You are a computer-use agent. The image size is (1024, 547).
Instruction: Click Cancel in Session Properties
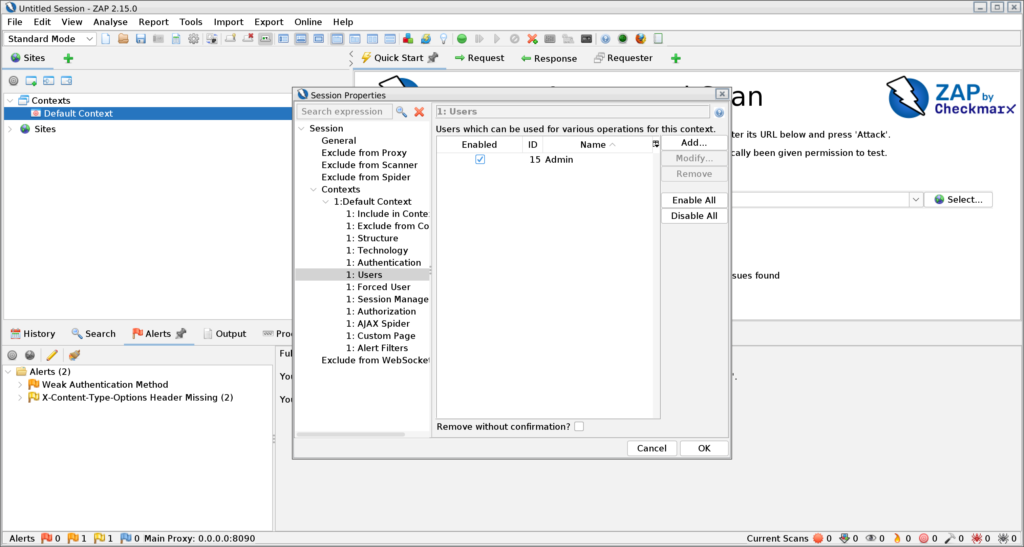(652, 448)
